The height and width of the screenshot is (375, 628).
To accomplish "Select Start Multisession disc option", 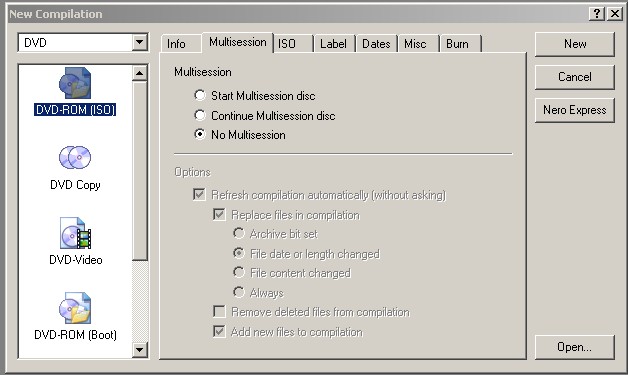I will coord(200,95).
